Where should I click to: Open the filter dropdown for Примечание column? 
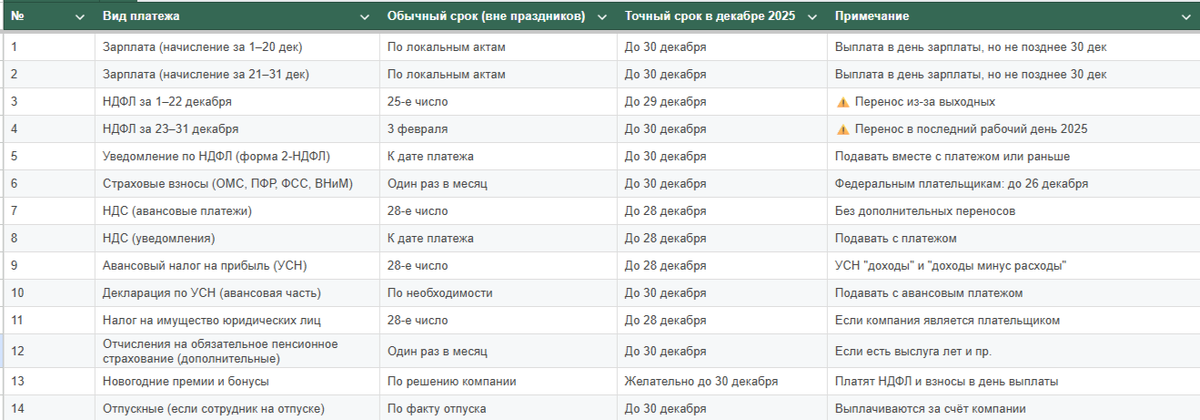click(x=1185, y=17)
